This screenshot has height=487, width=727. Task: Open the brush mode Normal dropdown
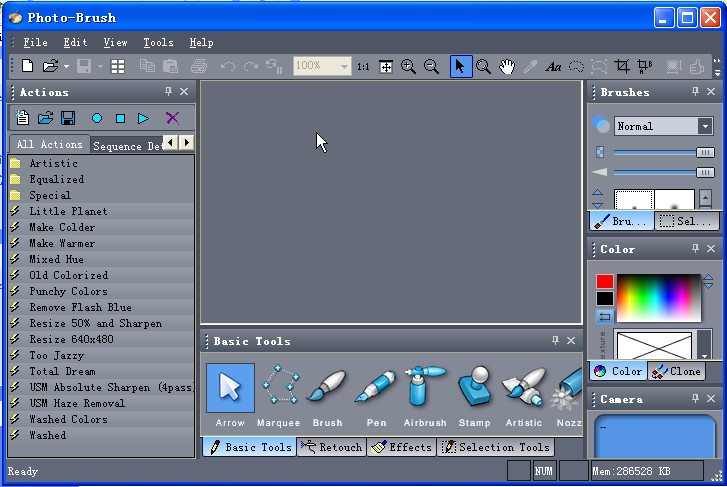pos(705,126)
